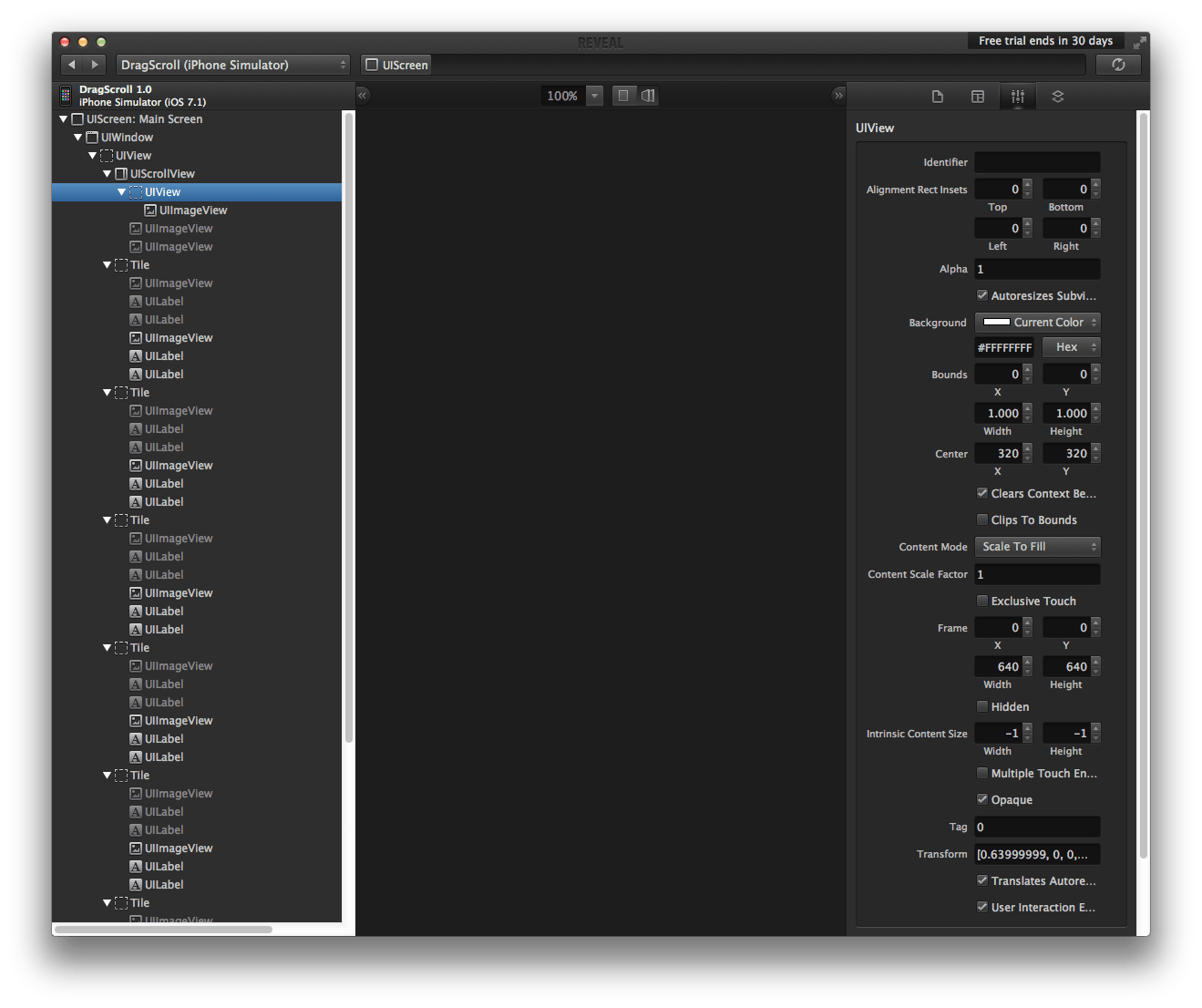Collapse the UIScrollView tree node
Image resolution: width=1202 pixels, height=1008 pixels.
click(107, 174)
